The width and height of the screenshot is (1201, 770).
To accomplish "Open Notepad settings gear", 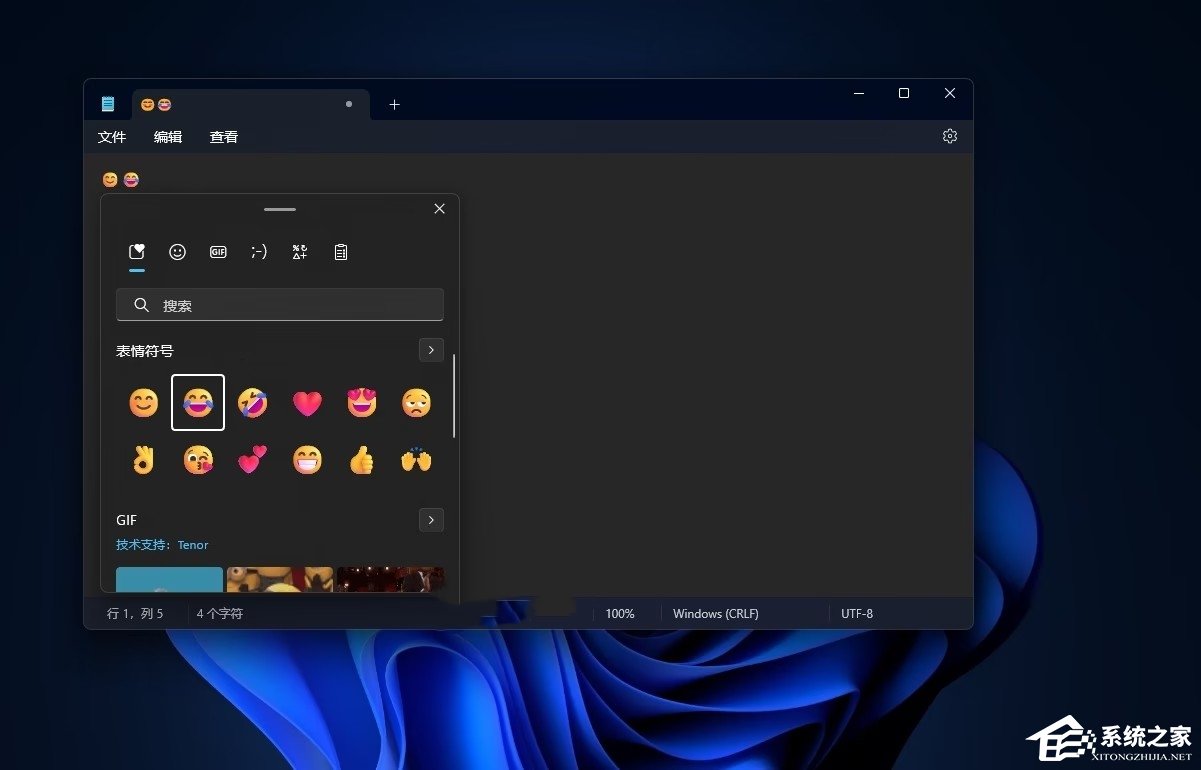I will [x=949, y=136].
